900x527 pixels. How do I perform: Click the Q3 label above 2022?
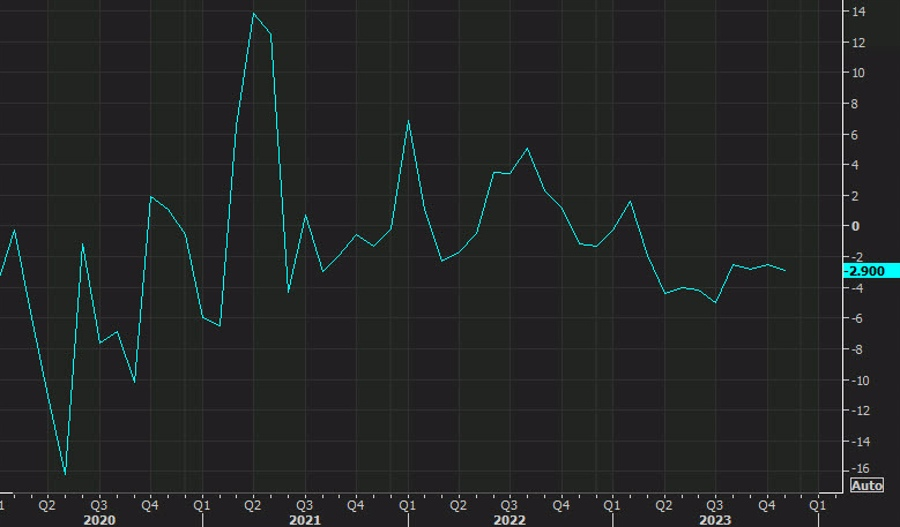pyautogui.click(x=509, y=505)
